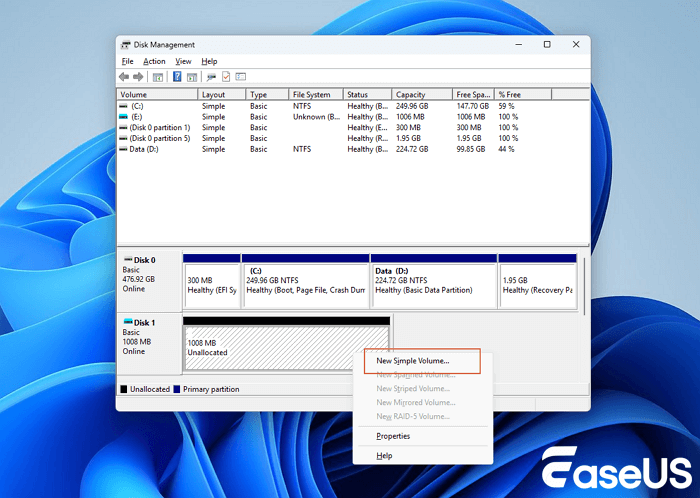Sort by the Free Space column header
The image size is (700, 498).
coord(473,95)
